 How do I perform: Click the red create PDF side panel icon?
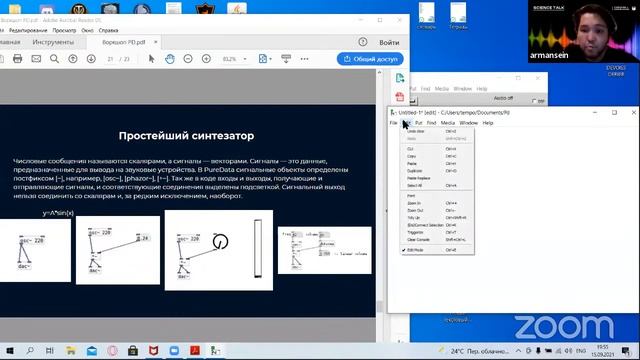click(x=400, y=97)
